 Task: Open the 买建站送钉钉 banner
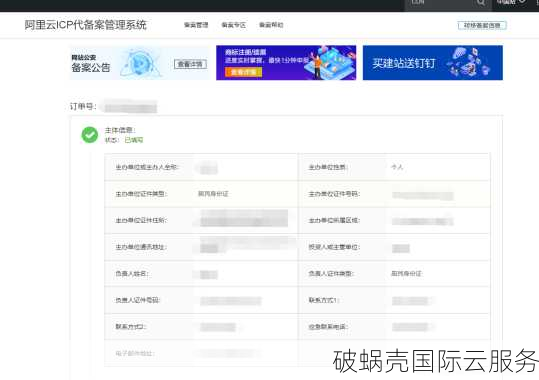[x=433, y=63]
